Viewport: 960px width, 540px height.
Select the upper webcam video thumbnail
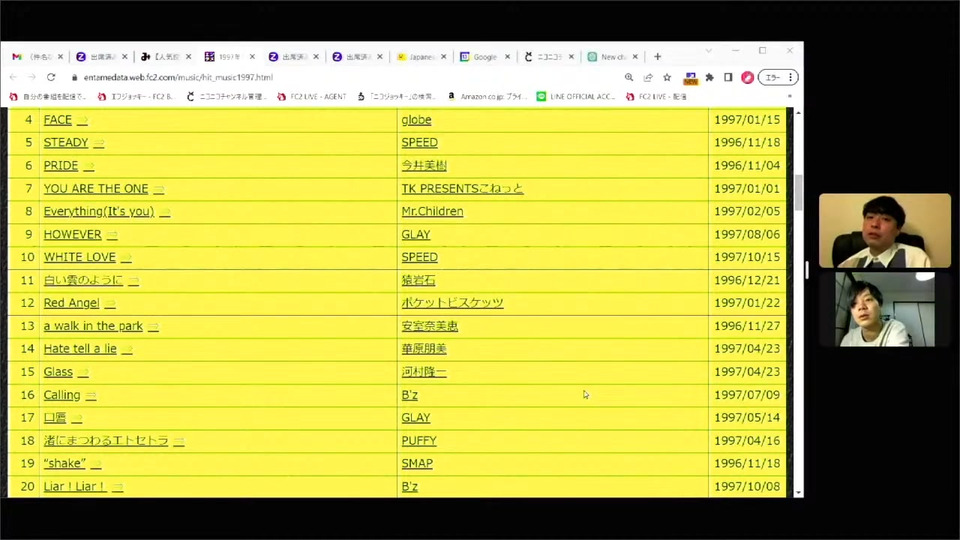(885, 231)
